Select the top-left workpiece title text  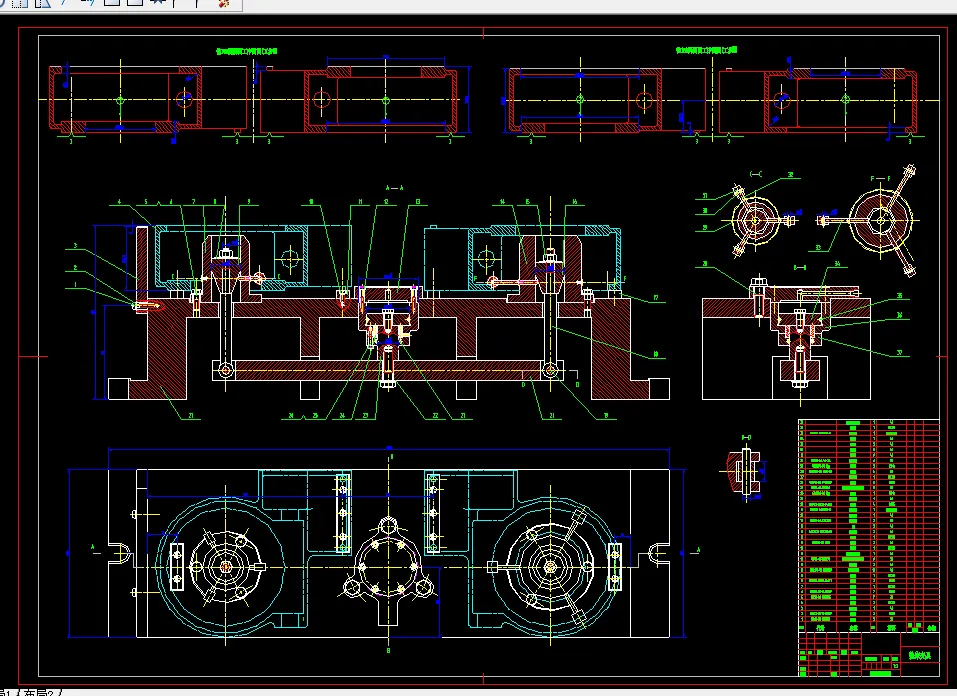click(247, 51)
